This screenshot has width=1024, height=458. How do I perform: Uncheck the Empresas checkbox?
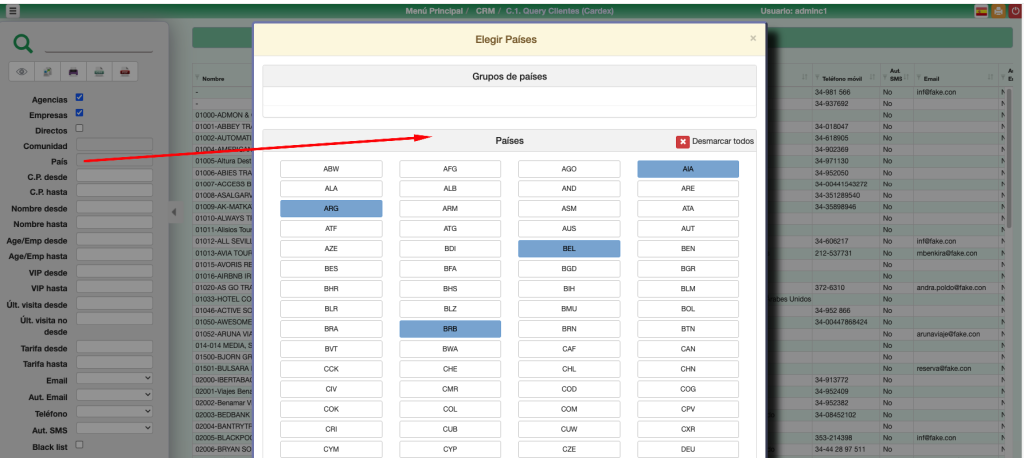(80, 113)
